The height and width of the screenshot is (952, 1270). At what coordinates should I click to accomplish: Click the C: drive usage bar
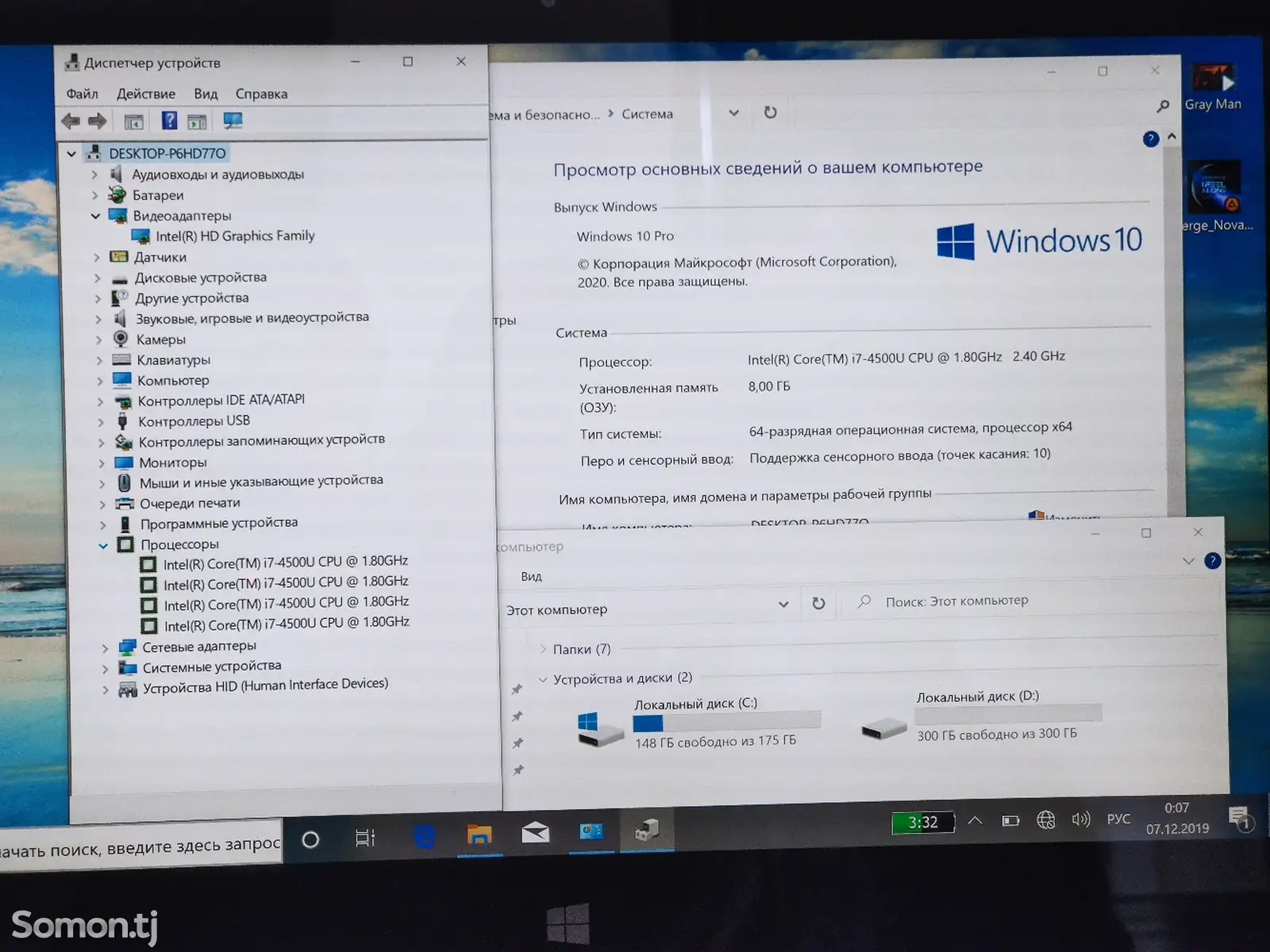click(726, 721)
